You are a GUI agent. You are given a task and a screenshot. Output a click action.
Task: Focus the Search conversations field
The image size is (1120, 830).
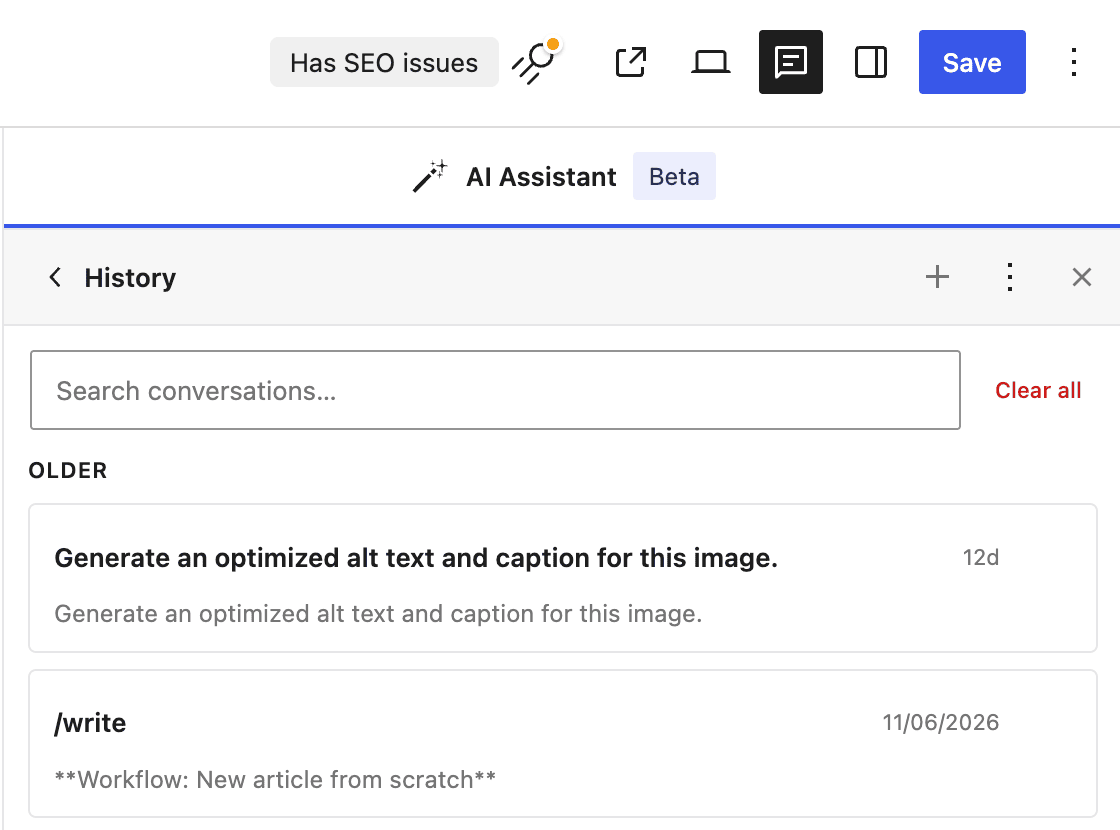pos(495,390)
